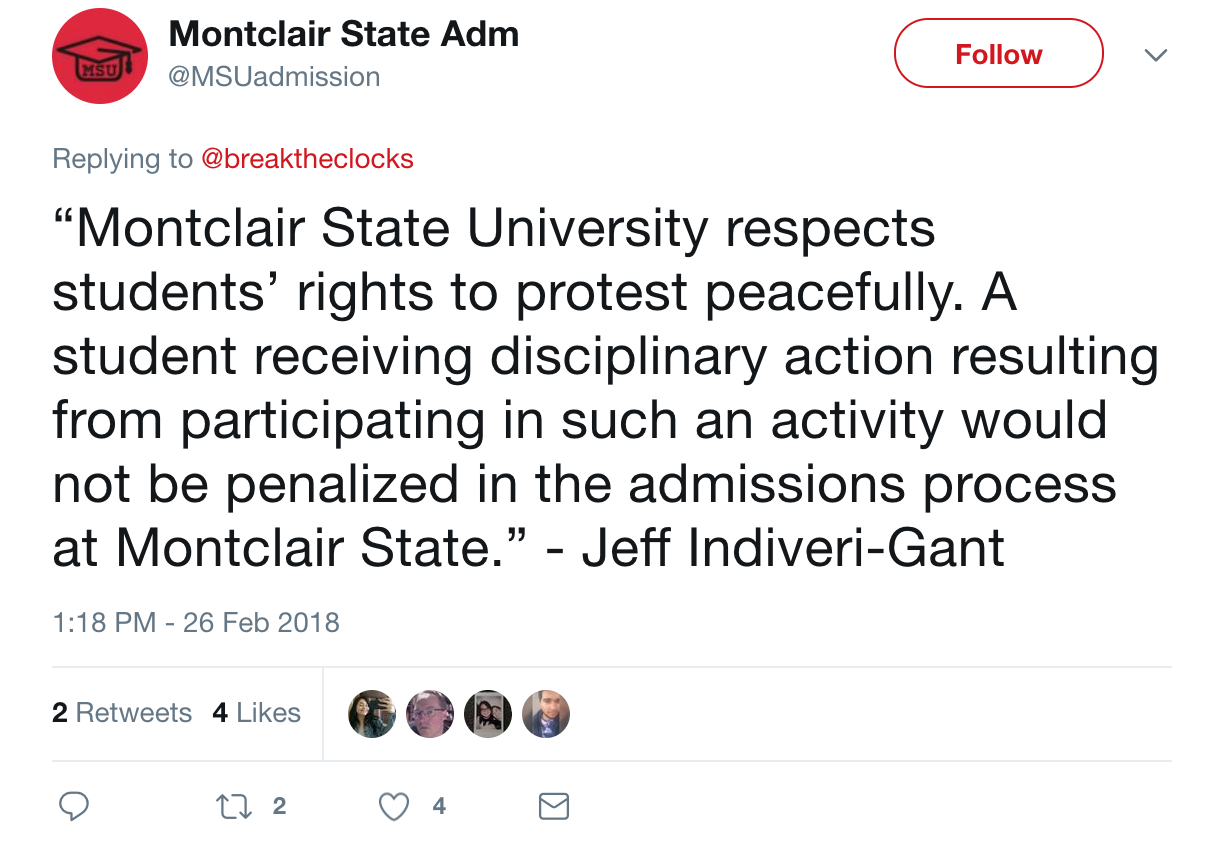Expand the chevron menu beside Follow
The height and width of the screenshot is (868, 1232).
pyautogui.click(x=1155, y=55)
